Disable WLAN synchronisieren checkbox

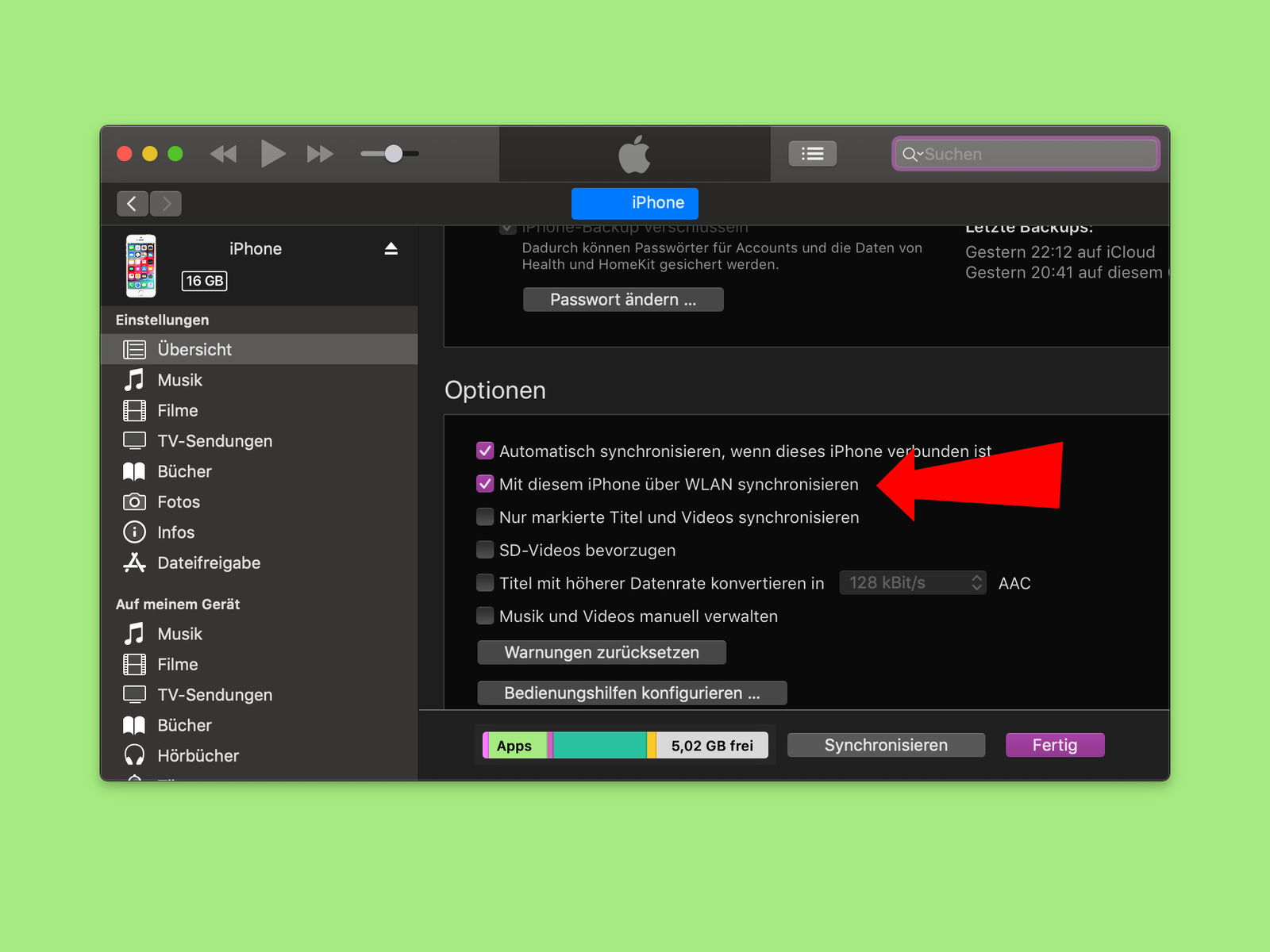[485, 484]
